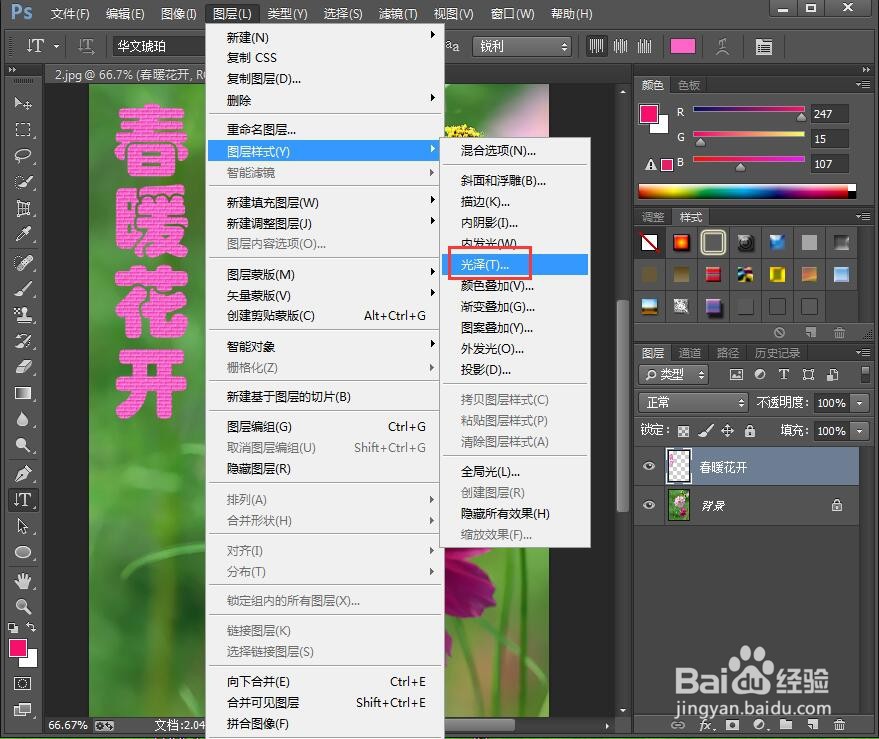Viewport: 879px width, 739px height.
Task: Select the Brush tool
Action: (23, 289)
